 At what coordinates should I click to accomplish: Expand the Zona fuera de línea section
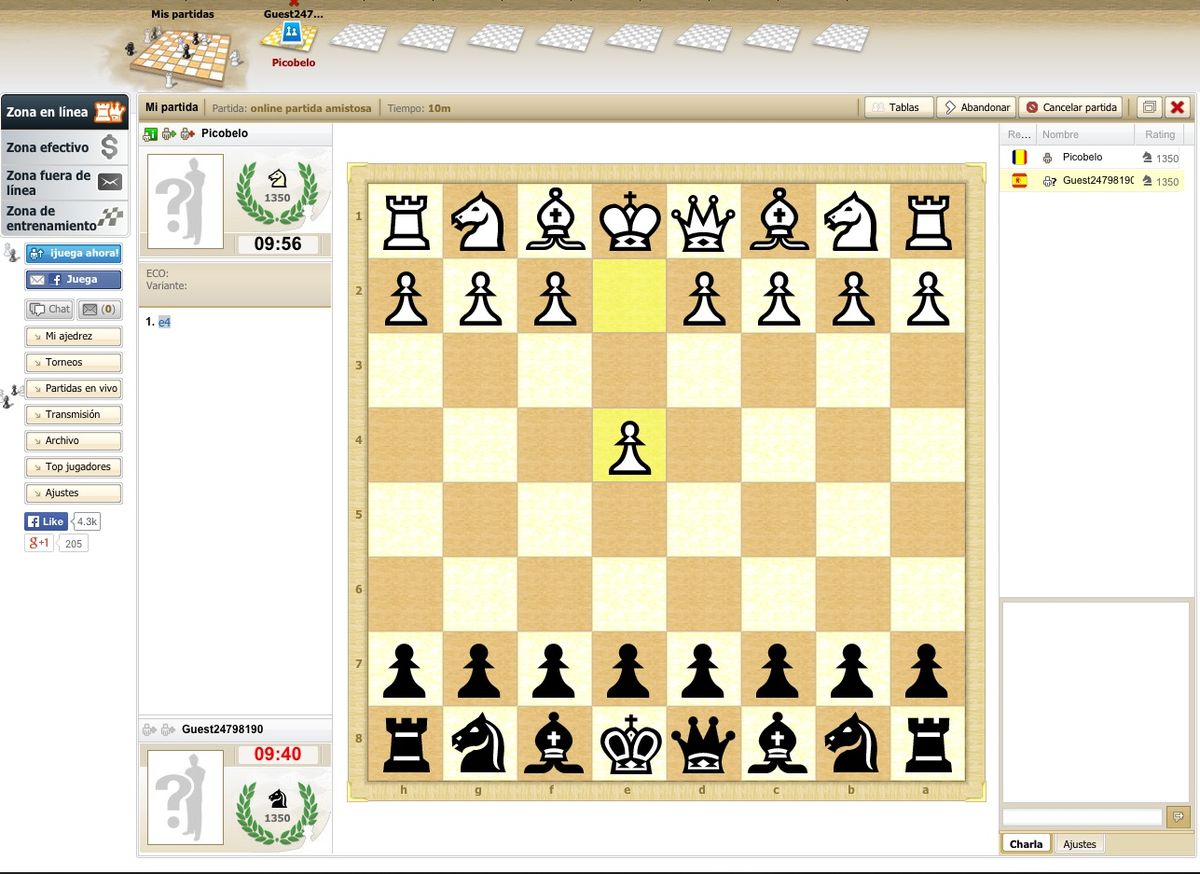pyautogui.click(x=64, y=182)
